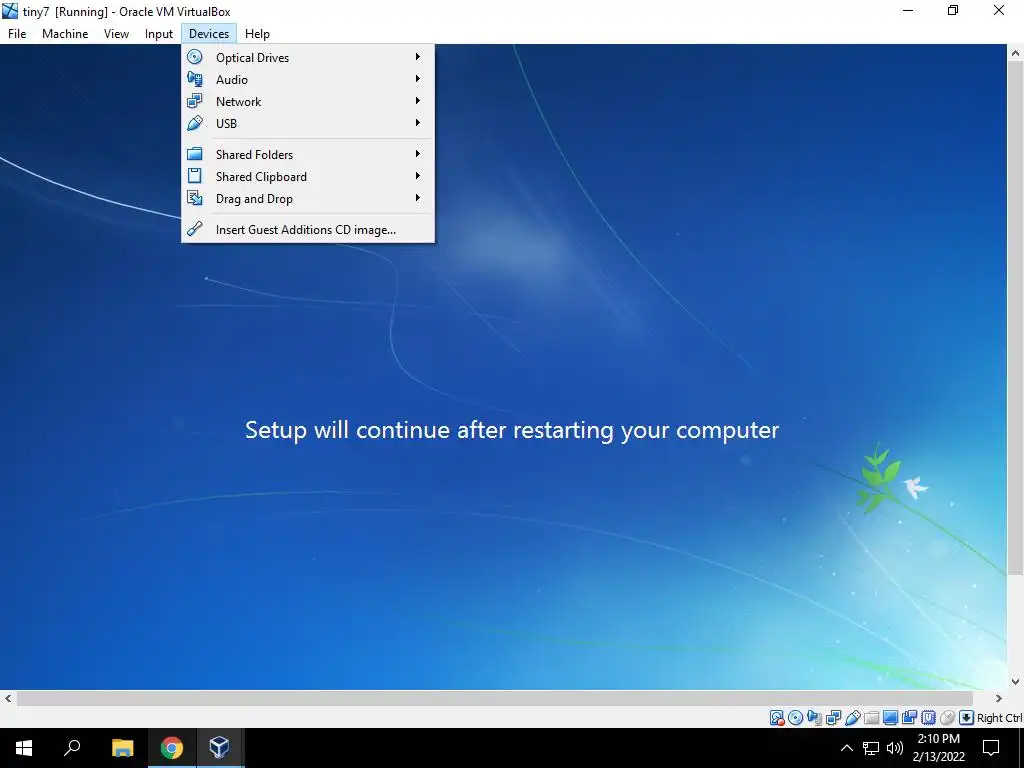Click the Optical Drives disc icon in menu
This screenshot has width=1024, height=768.
pyautogui.click(x=195, y=57)
